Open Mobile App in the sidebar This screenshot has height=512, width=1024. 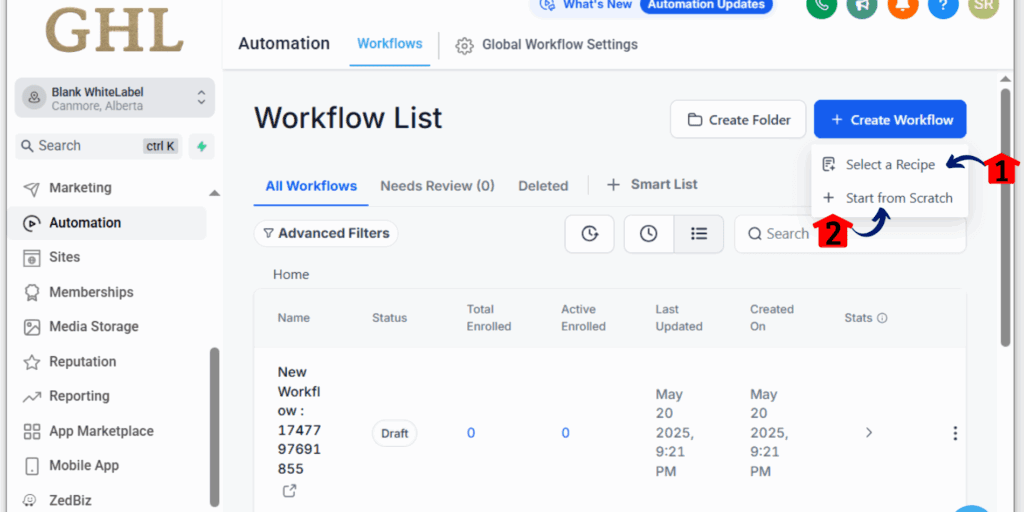coord(84,466)
